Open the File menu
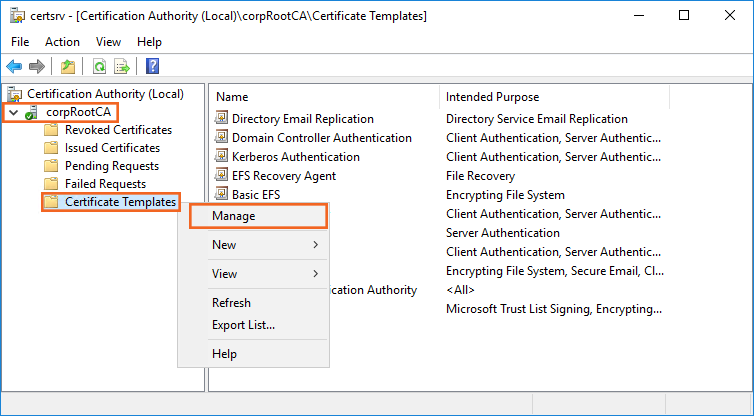This screenshot has height=416, width=754. click(21, 42)
